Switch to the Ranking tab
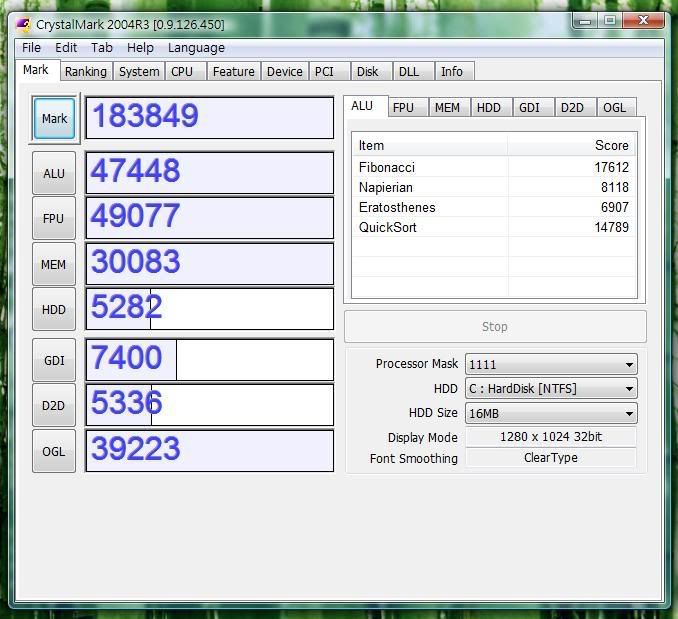Image resolution: width=678 pixels, height=619 pixels. (x=86, y=71)
